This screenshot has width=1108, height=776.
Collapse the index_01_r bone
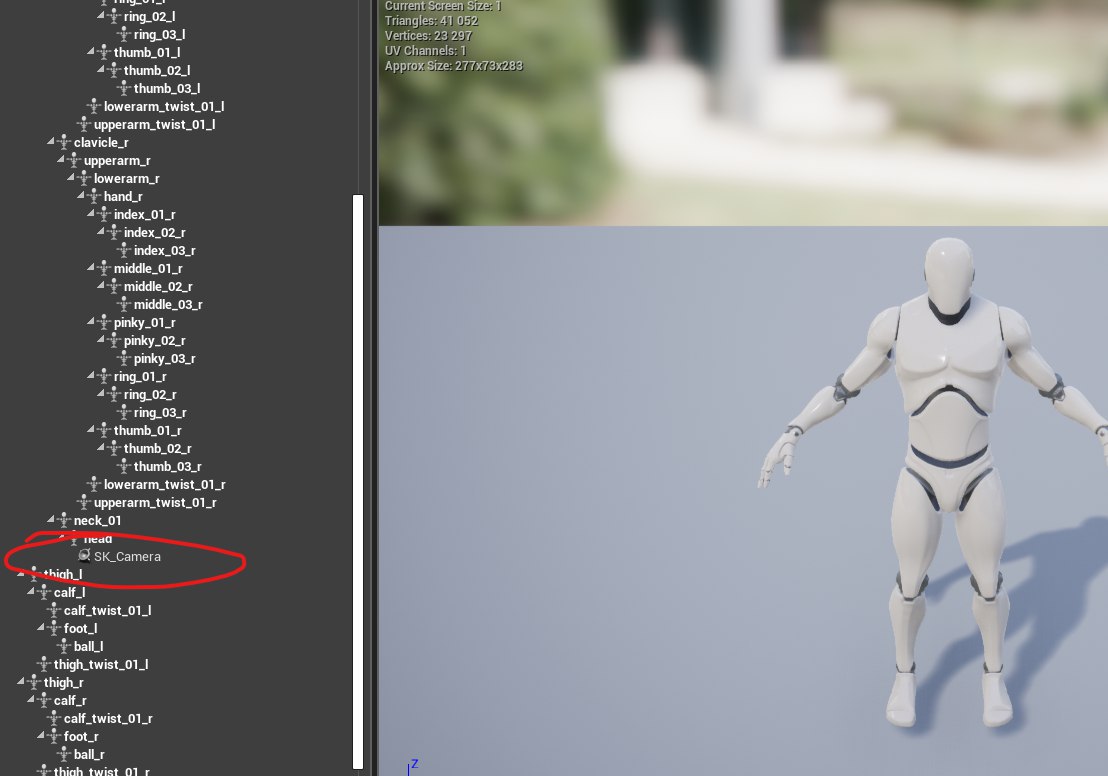point(90,213)
